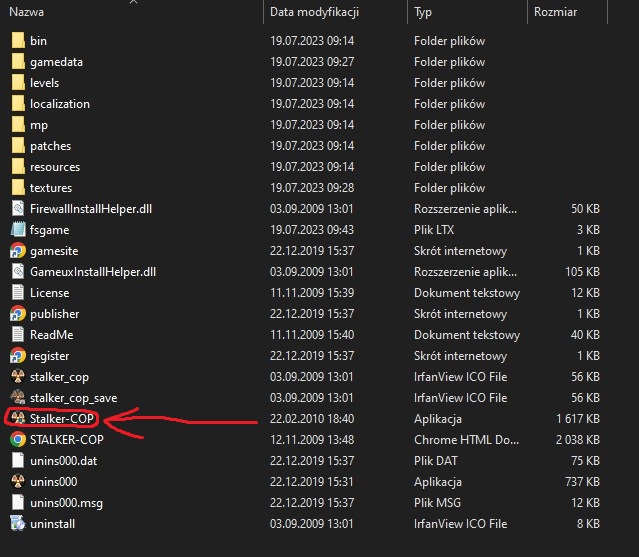Select the file name uninstall
Viewport: 639px width, 557px height.
[52, 524]
